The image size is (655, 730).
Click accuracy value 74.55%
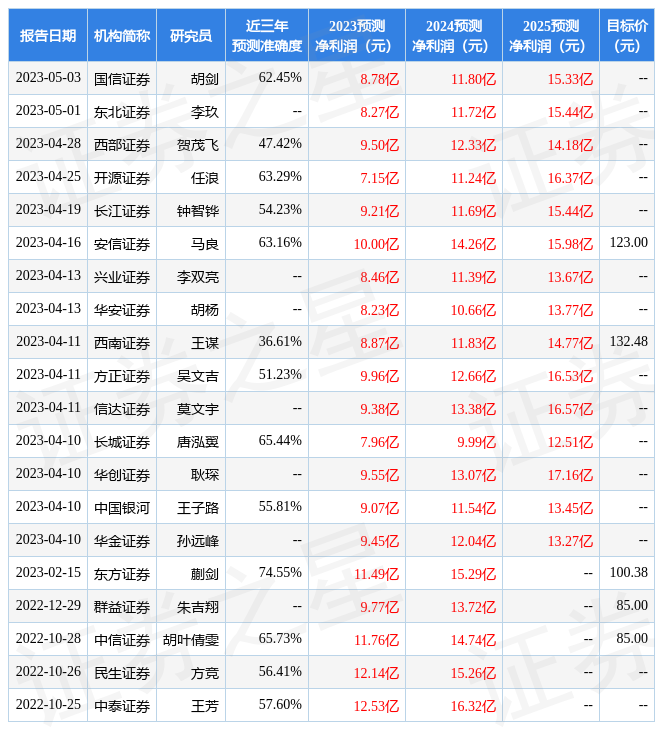click(280, 573)
